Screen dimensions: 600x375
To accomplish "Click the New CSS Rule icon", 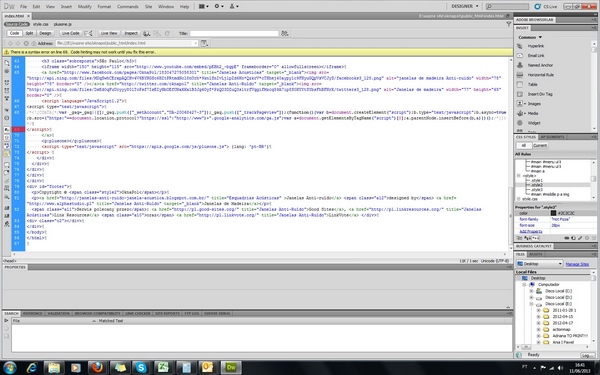I will tap(574, 238).
